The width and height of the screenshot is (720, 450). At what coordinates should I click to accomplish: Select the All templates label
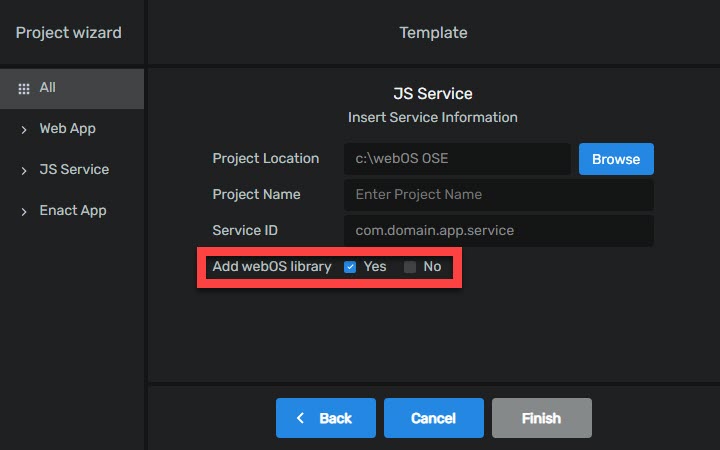click(47, 87)
